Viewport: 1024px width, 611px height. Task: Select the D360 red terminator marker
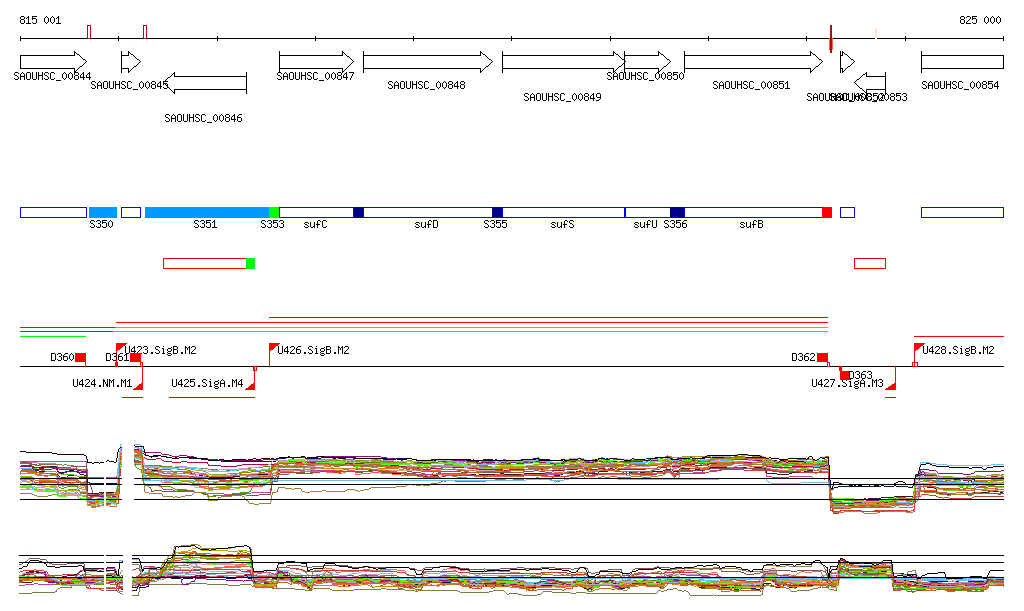tap(80, 358)
